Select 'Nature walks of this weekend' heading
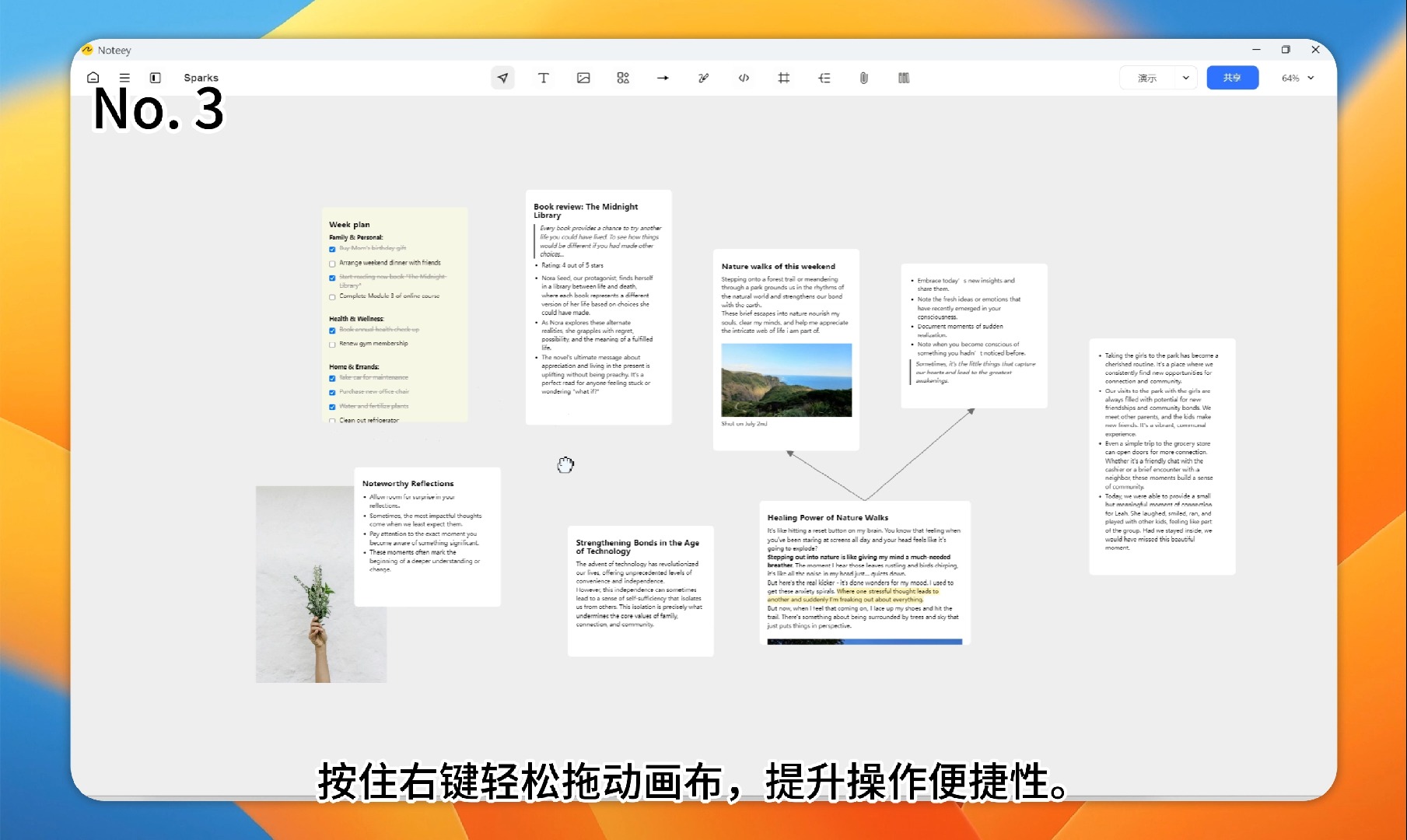Image resolution: width=1407 pixels, height=840 pixels. pos(778,266)
